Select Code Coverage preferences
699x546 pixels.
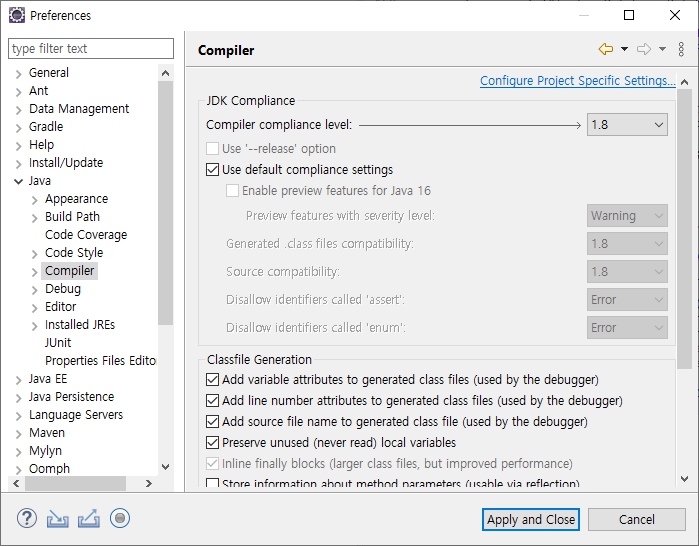tap(86, 235)
